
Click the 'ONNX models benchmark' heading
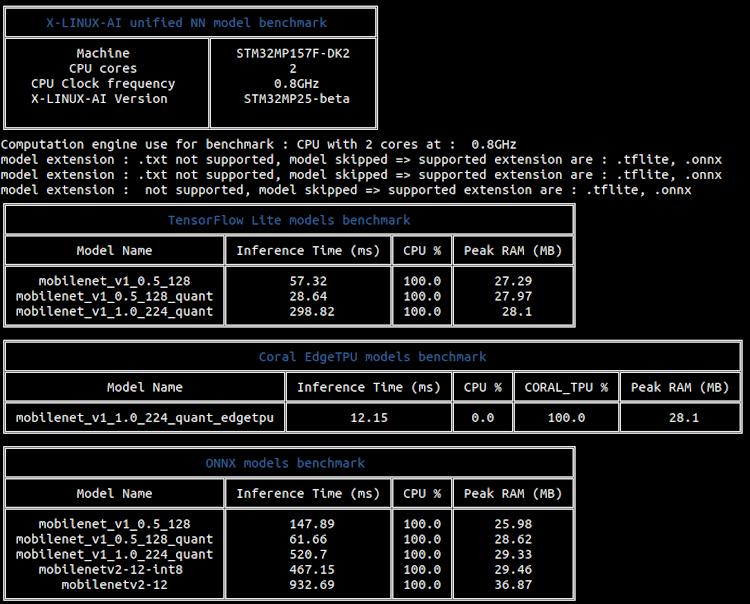(285, 463)
